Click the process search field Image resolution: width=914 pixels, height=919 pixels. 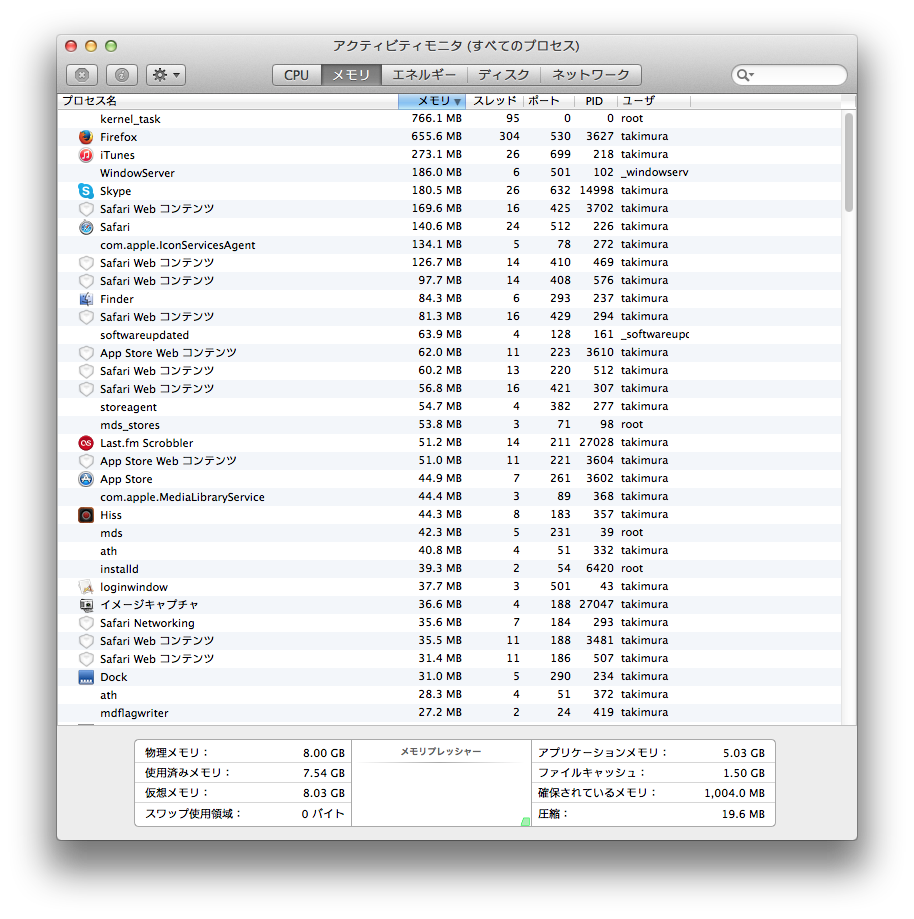point(789,75)
